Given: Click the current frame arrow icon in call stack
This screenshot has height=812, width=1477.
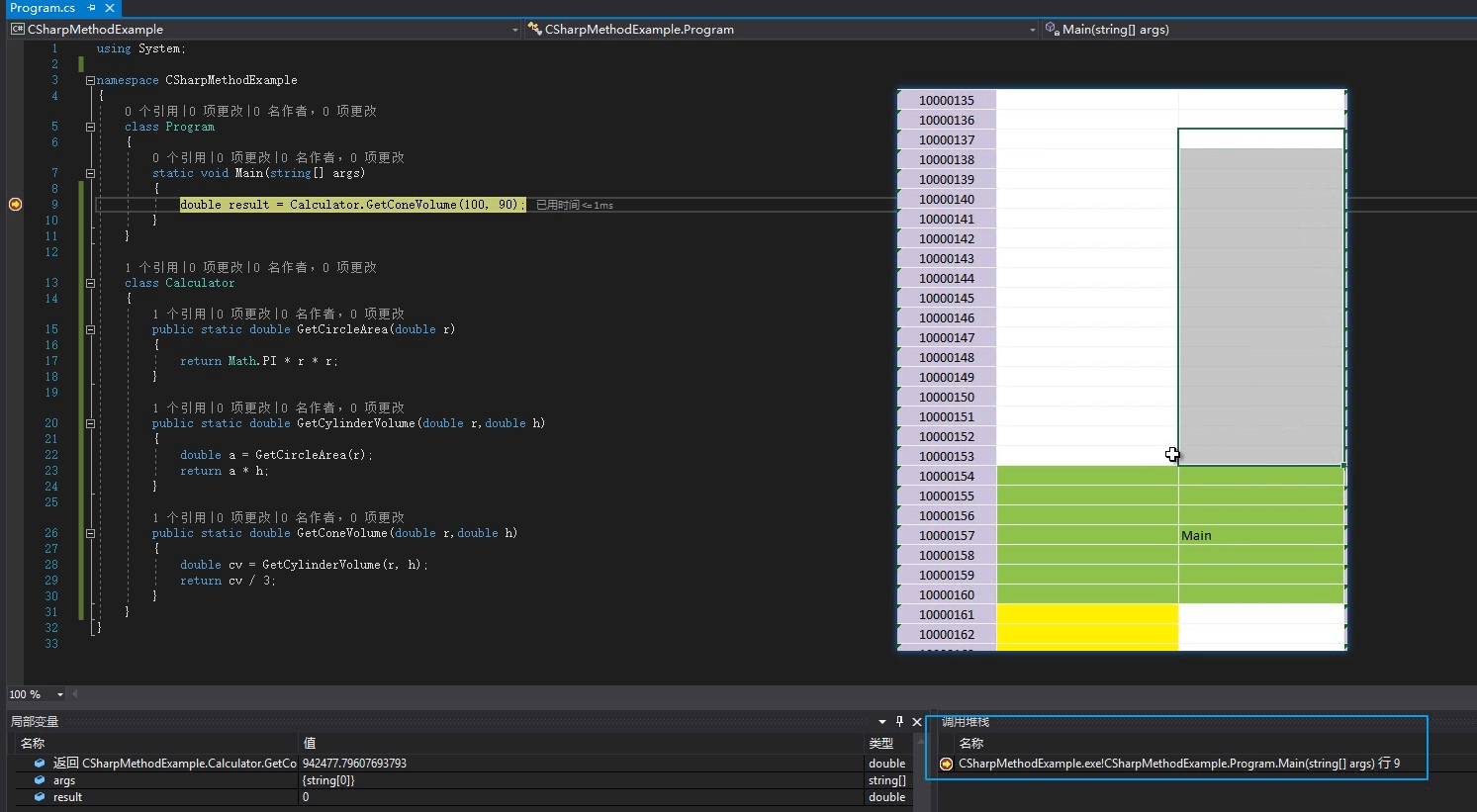Looking at the screenshot, I should (946, 764).
